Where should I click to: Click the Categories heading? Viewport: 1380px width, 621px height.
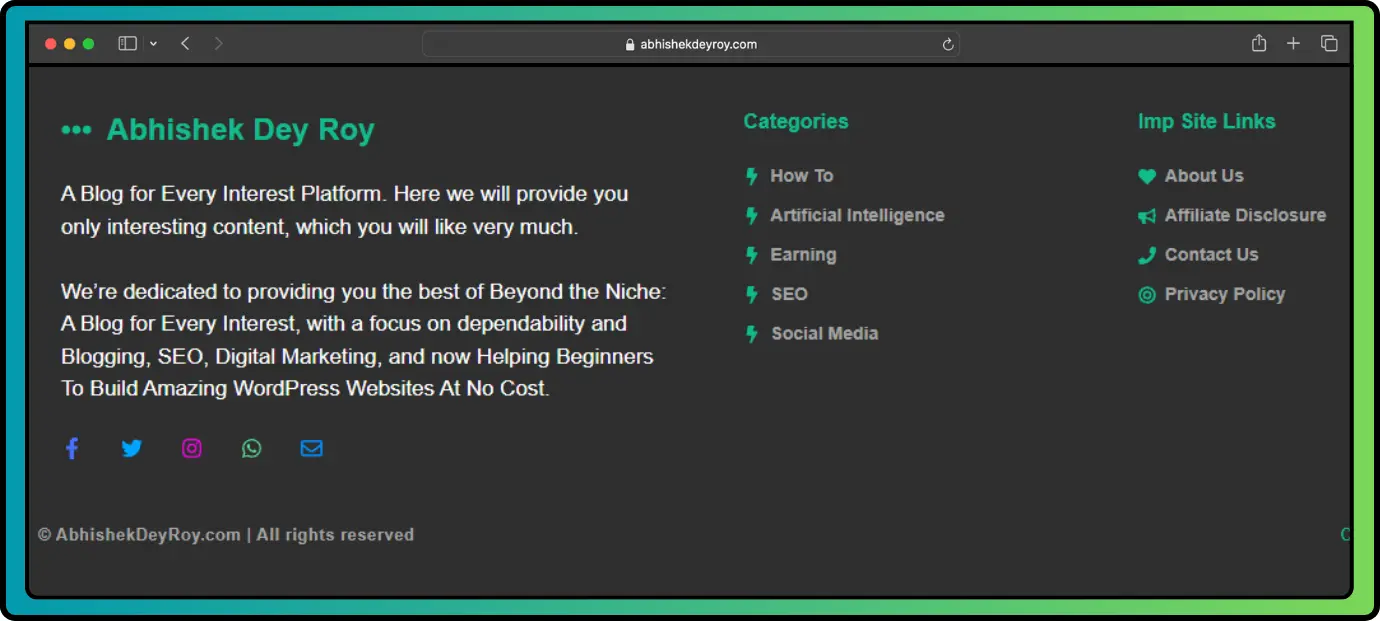point(796,121)
